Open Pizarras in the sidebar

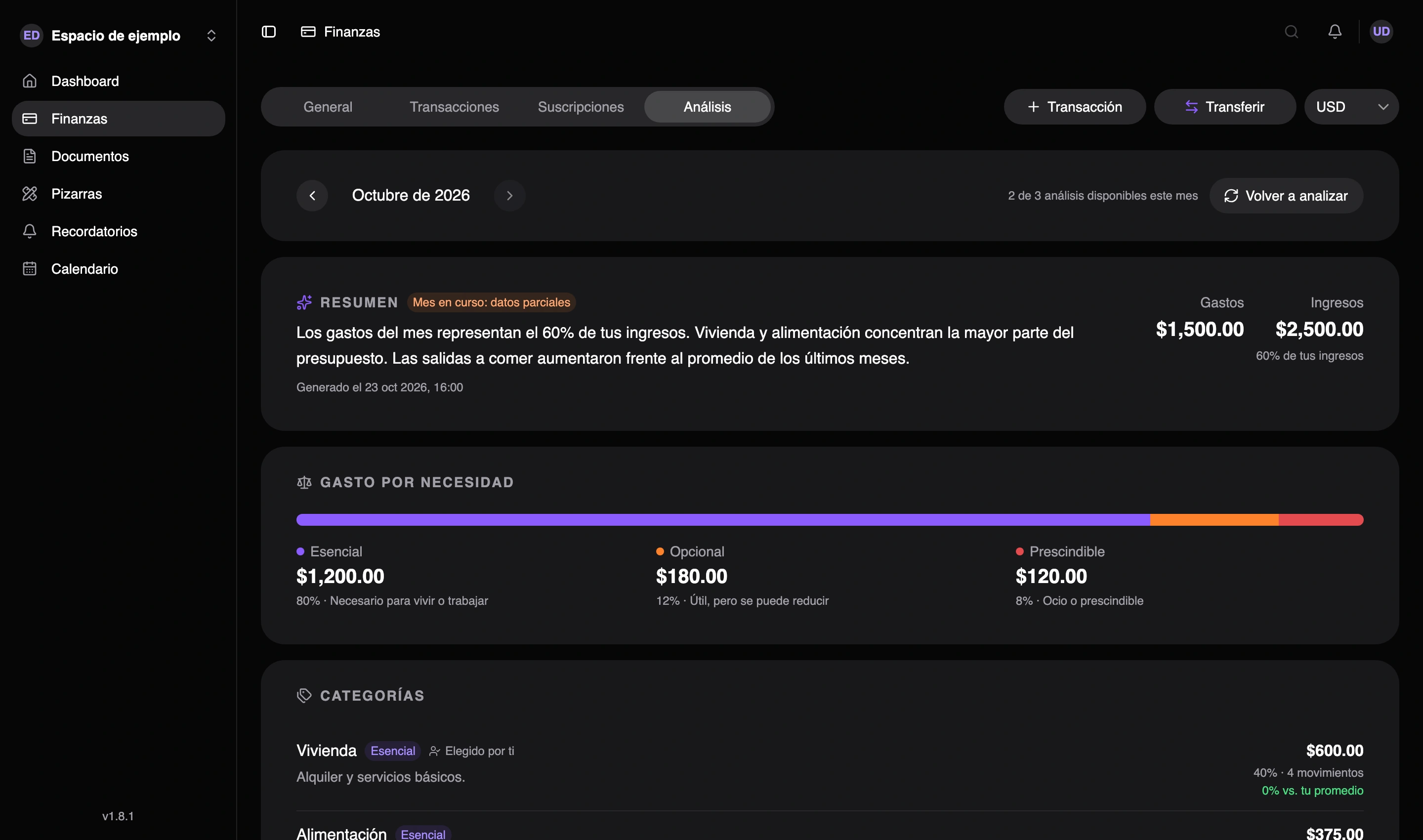[118, 194]
